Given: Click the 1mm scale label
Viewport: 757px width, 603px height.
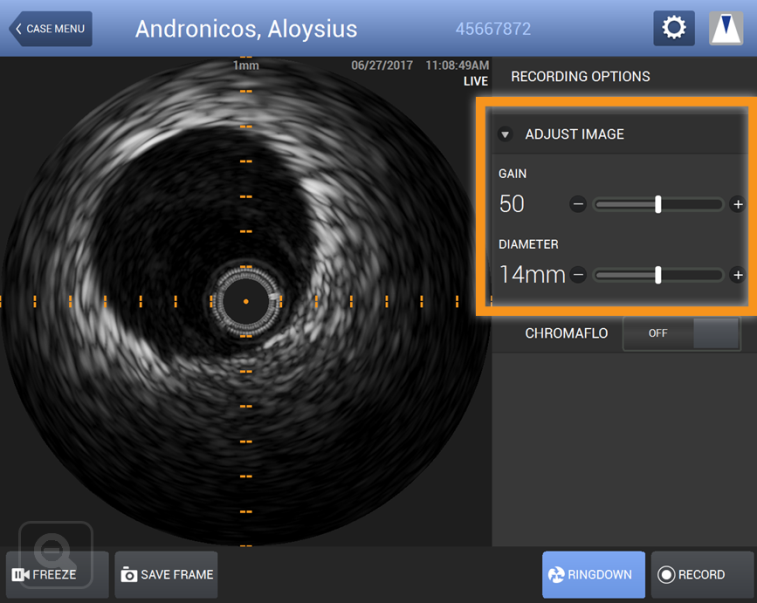Looking at the screenshot, I should point(246,65).
